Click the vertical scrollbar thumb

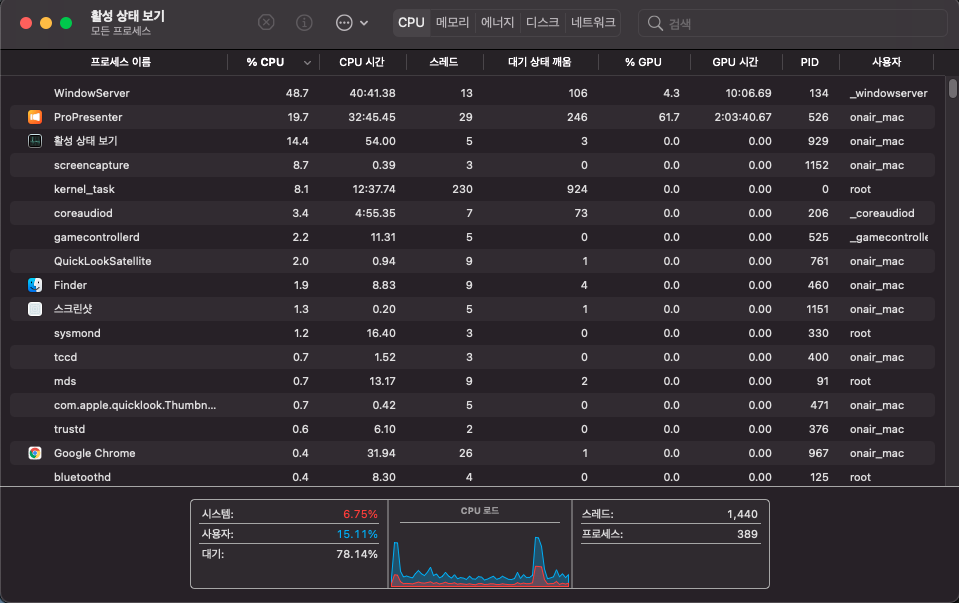pyautogui.click(x=953, y=87)
